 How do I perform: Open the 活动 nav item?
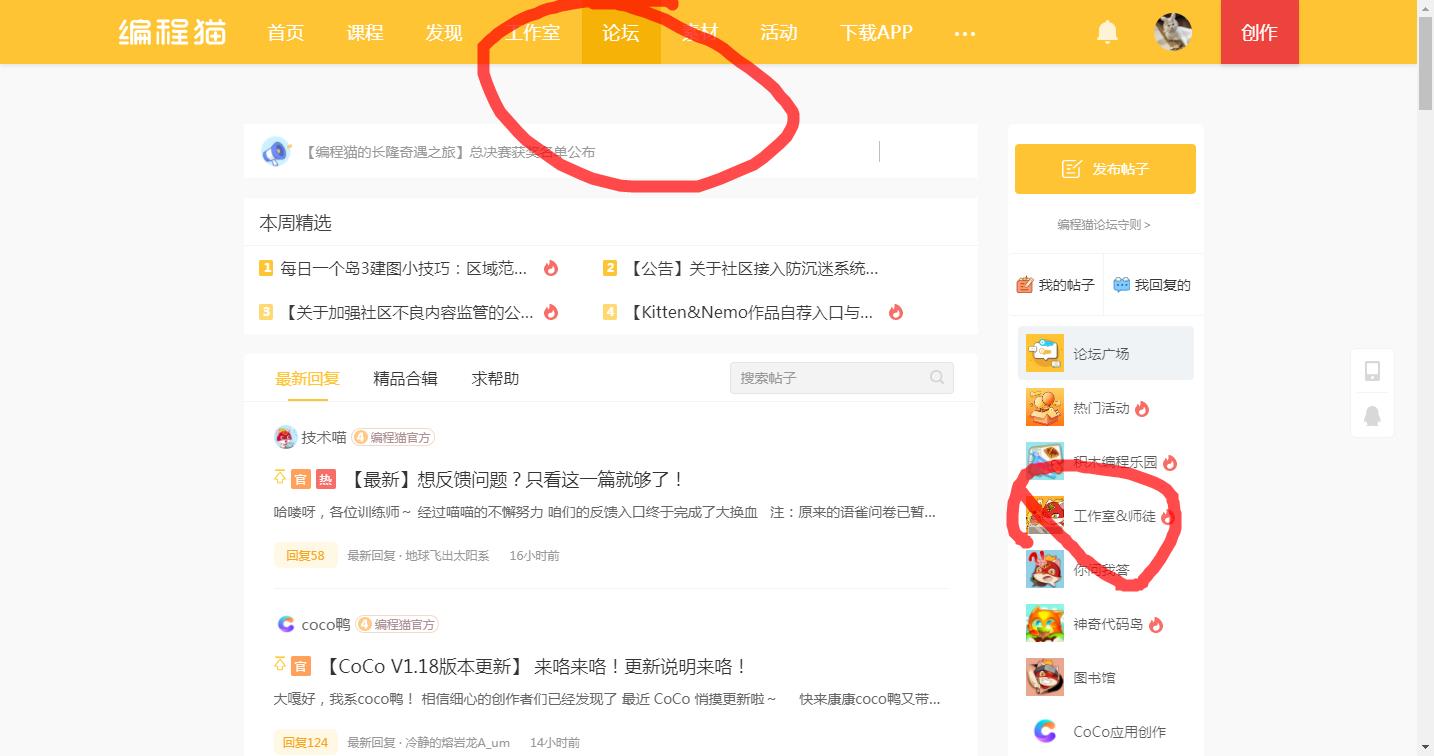pos(778,32)
